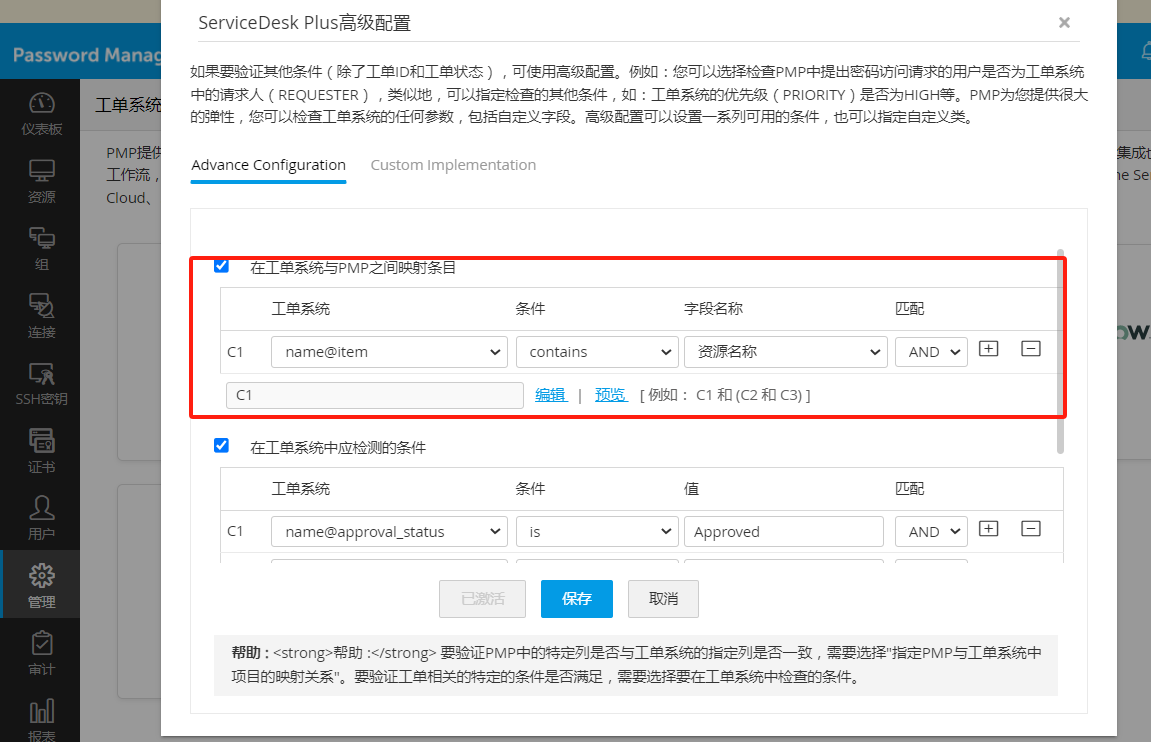
Task: Toggle the 在工单系统中应检测的条件 checkbox
Action: pos(221,445)
